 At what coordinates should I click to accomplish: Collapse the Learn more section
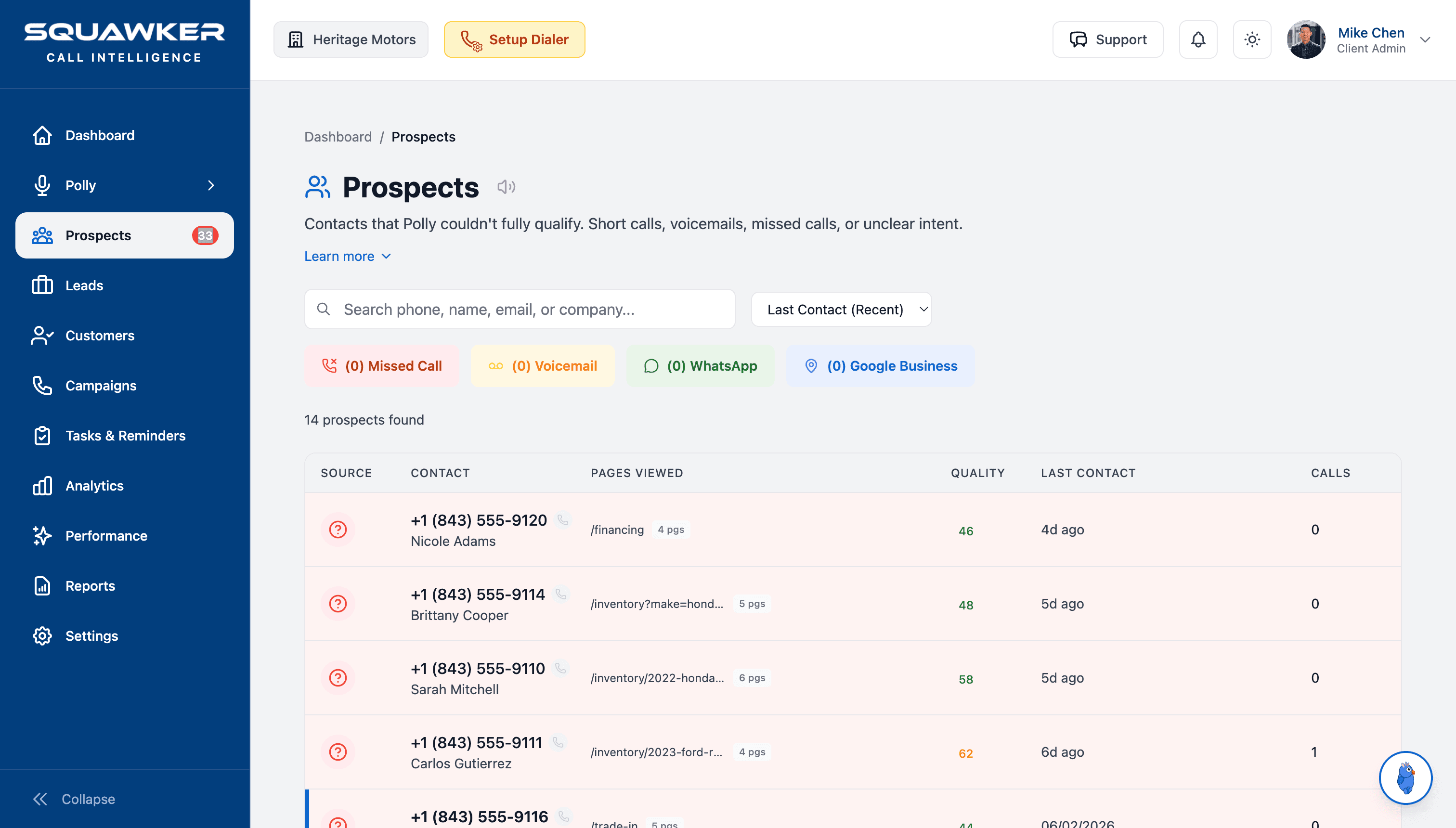point(348,256)
